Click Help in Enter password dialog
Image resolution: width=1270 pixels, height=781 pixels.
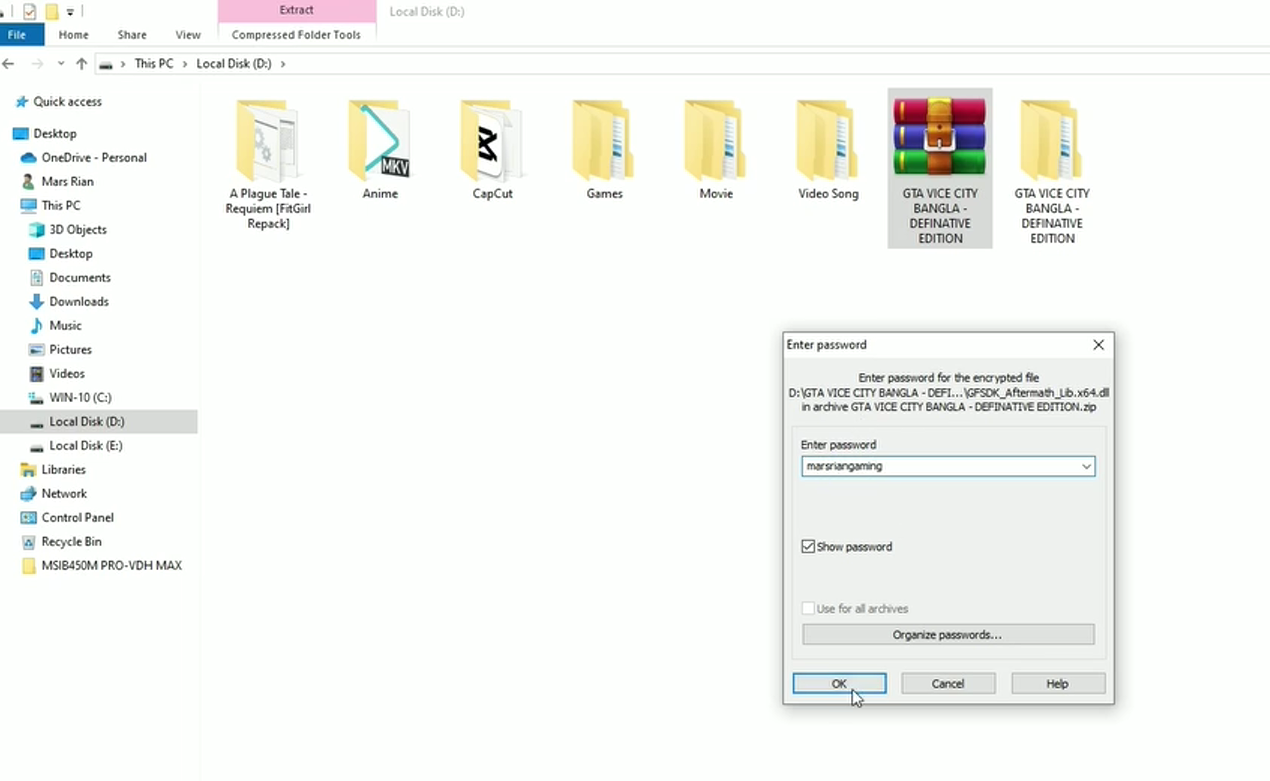pyautogui.click(x=1058, y=684)
